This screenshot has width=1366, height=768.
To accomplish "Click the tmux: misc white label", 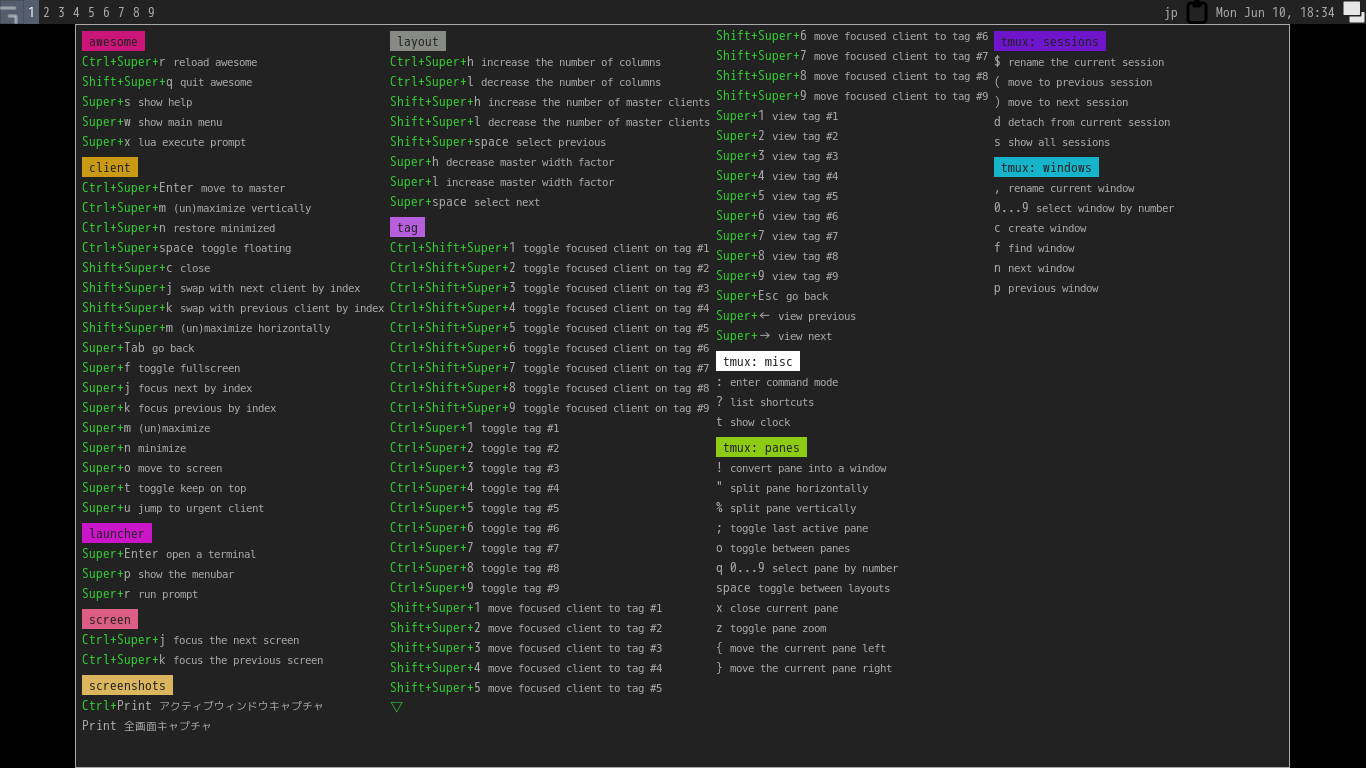I will [x=758, y=361].
